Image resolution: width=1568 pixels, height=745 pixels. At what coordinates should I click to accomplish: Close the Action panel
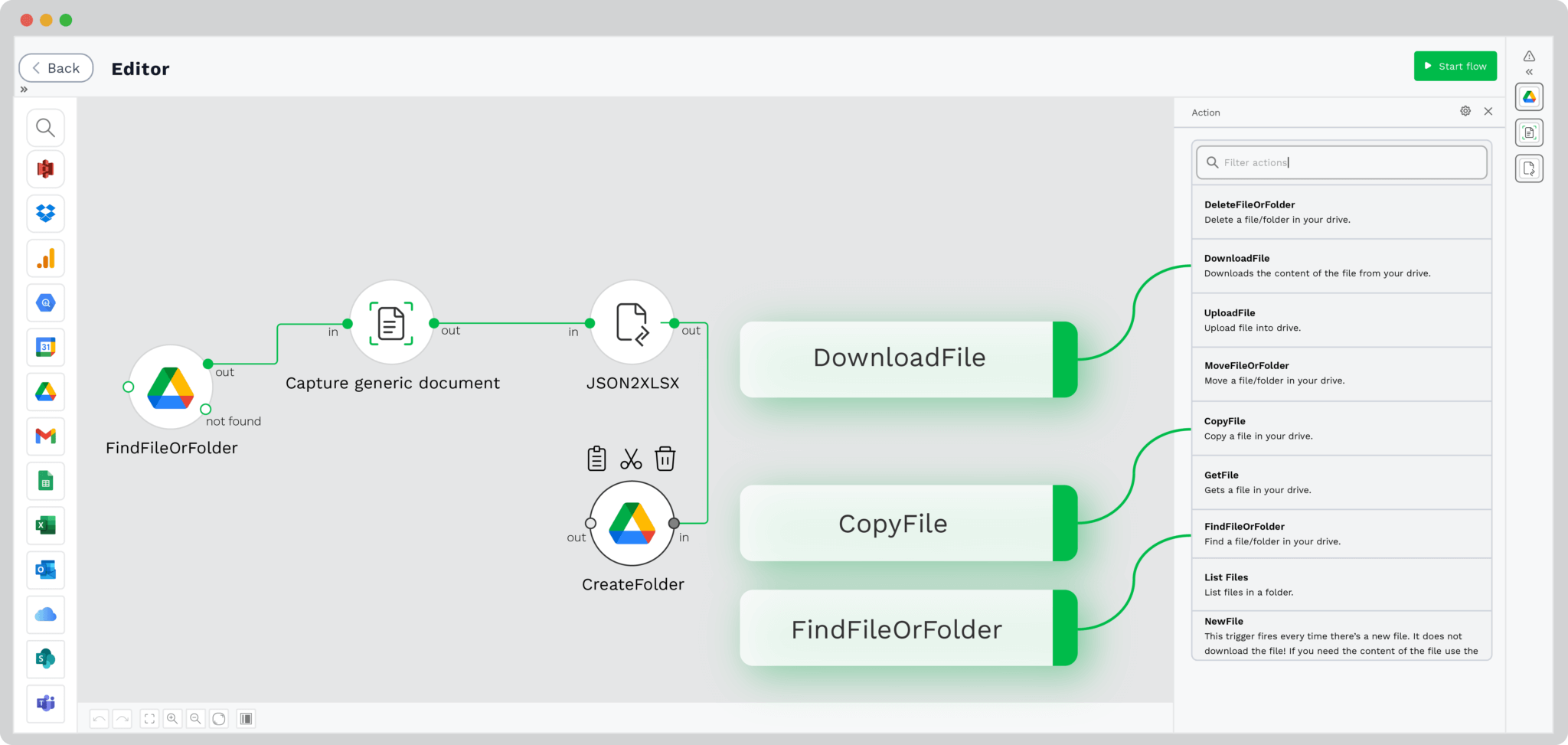1488,111
